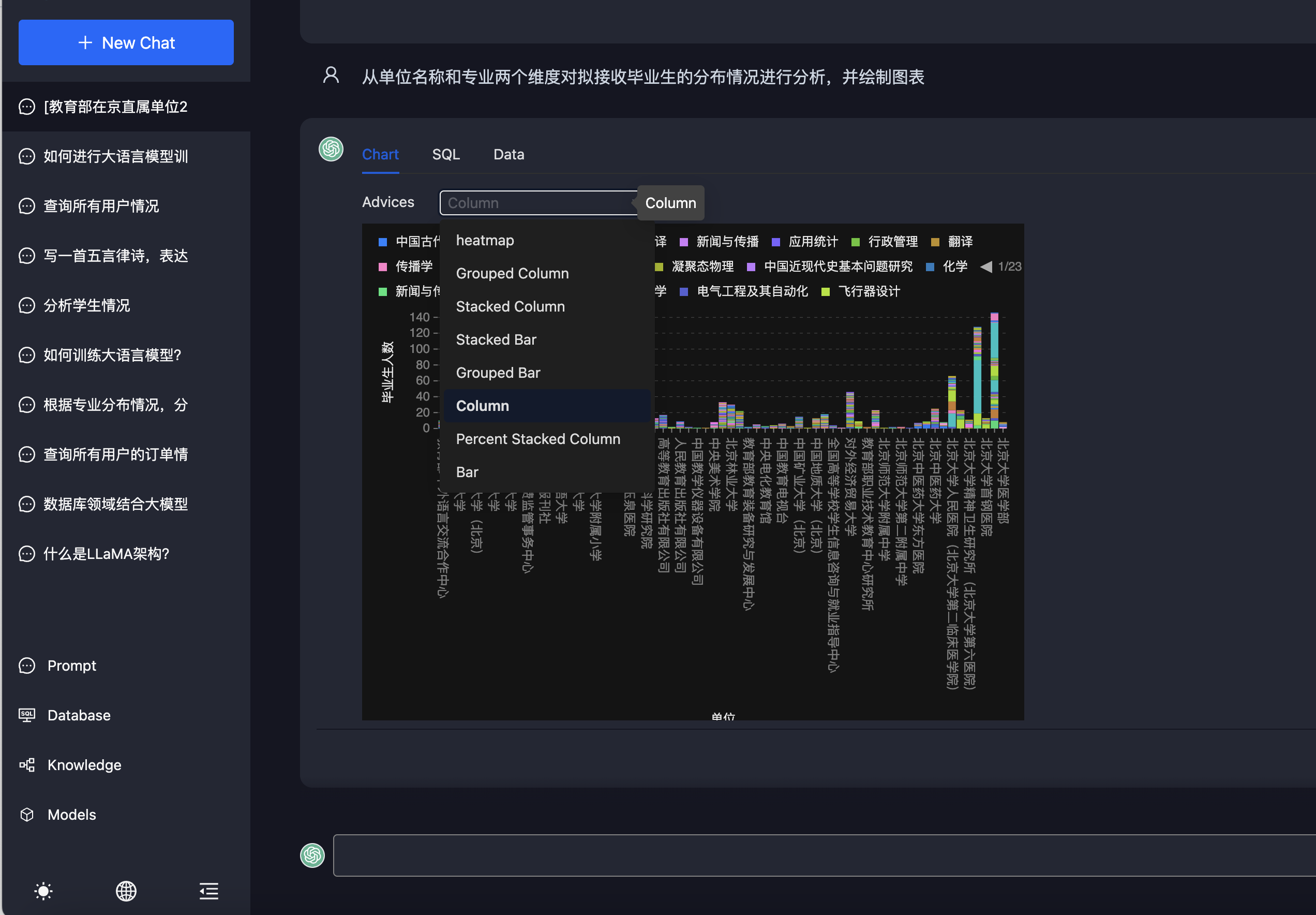This screenshot has height=915, width=1316.
Task: Click chat bubble icon beside '查询所有用户情况'
Action: click(27, 206)
